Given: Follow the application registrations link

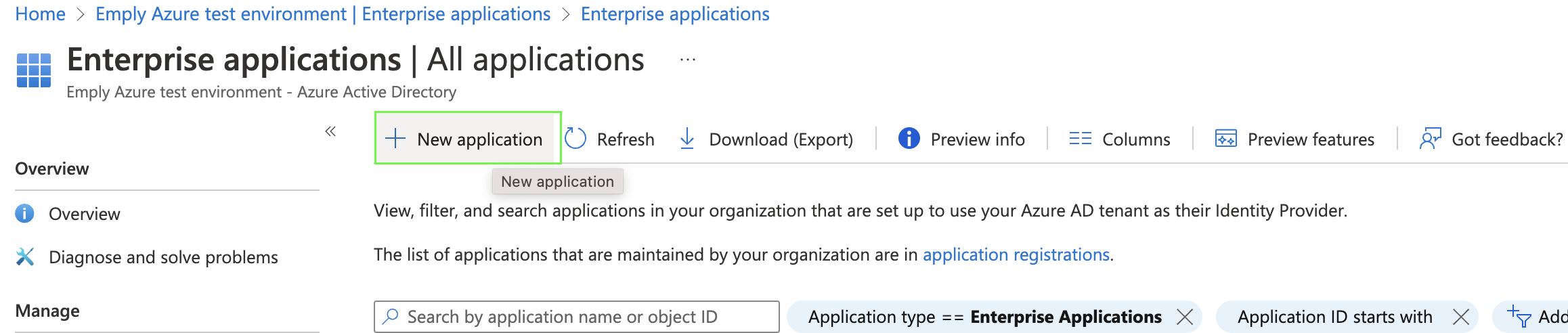Looking at the screenshot, I should pos(1016,254).
